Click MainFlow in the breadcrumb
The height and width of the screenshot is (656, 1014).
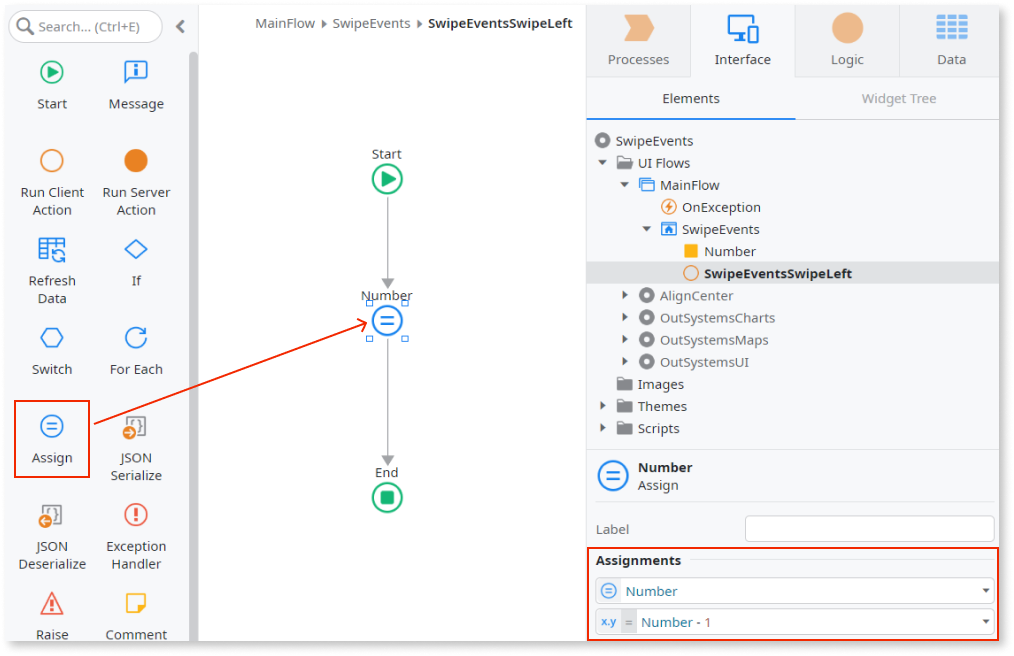tap(285, 22)
